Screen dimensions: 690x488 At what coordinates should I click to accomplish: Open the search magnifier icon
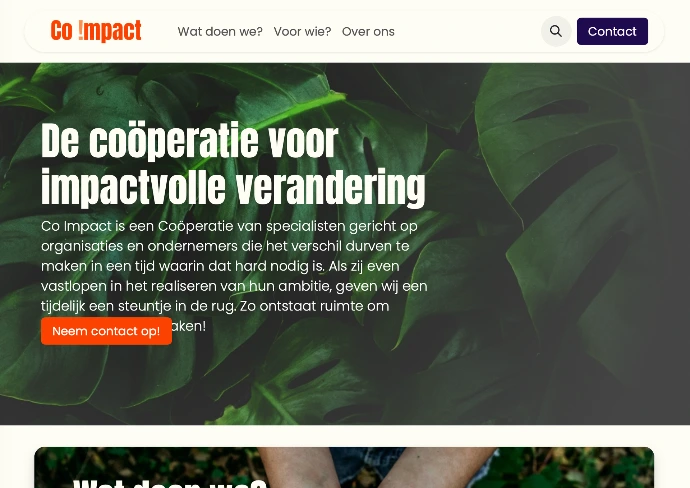[x=556, y=31]
